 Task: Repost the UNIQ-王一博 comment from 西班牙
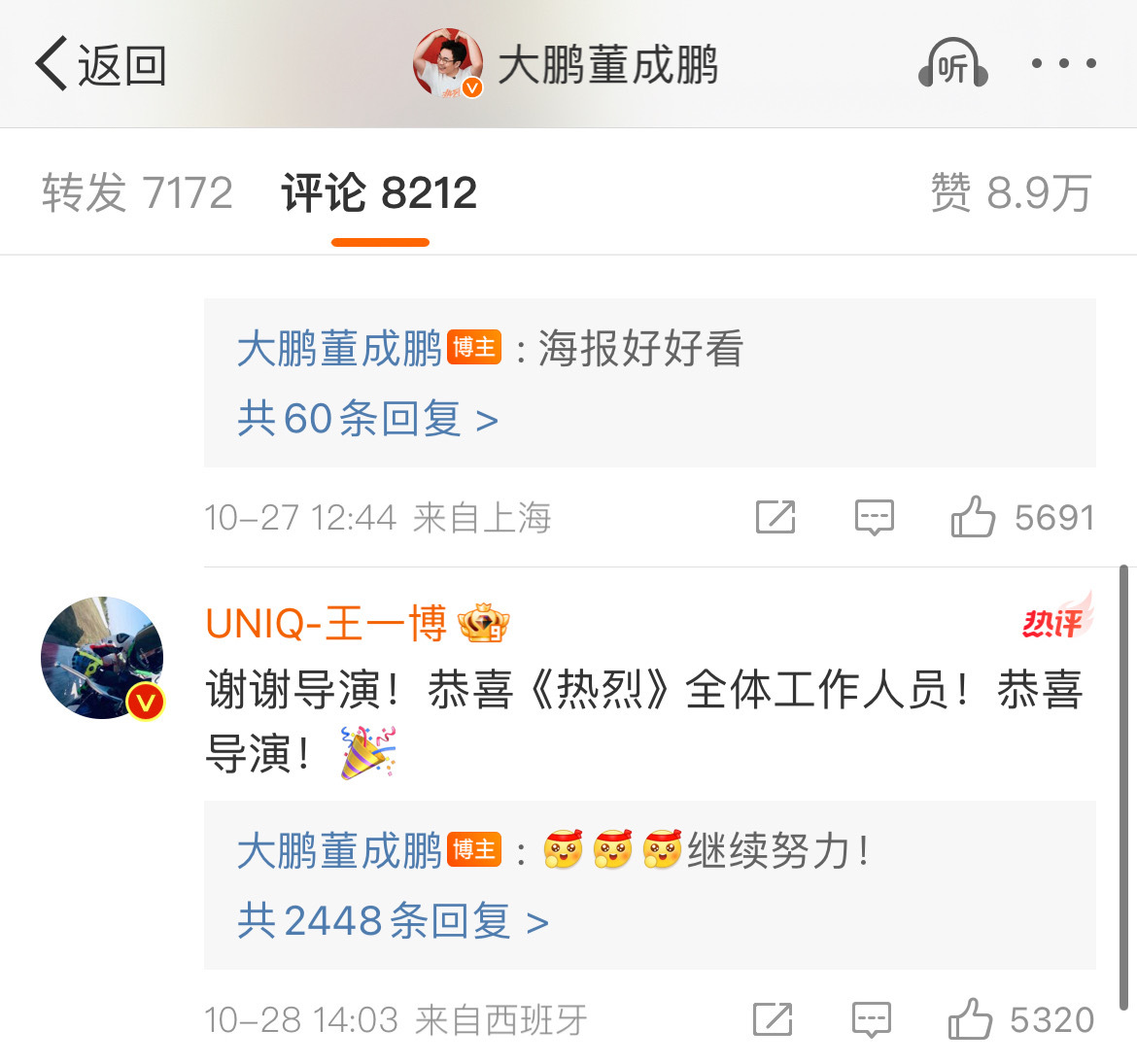pos(773,1019)
